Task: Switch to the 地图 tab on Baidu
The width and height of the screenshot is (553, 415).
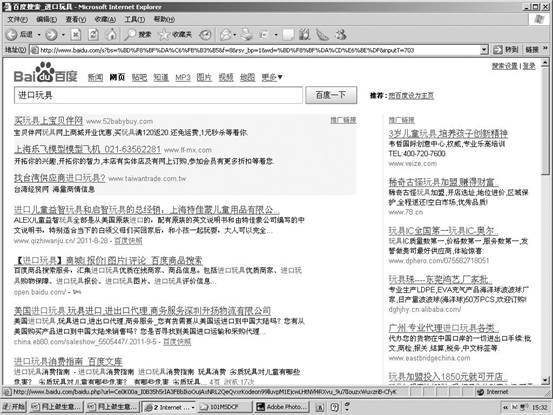Action: click(247, 77)
